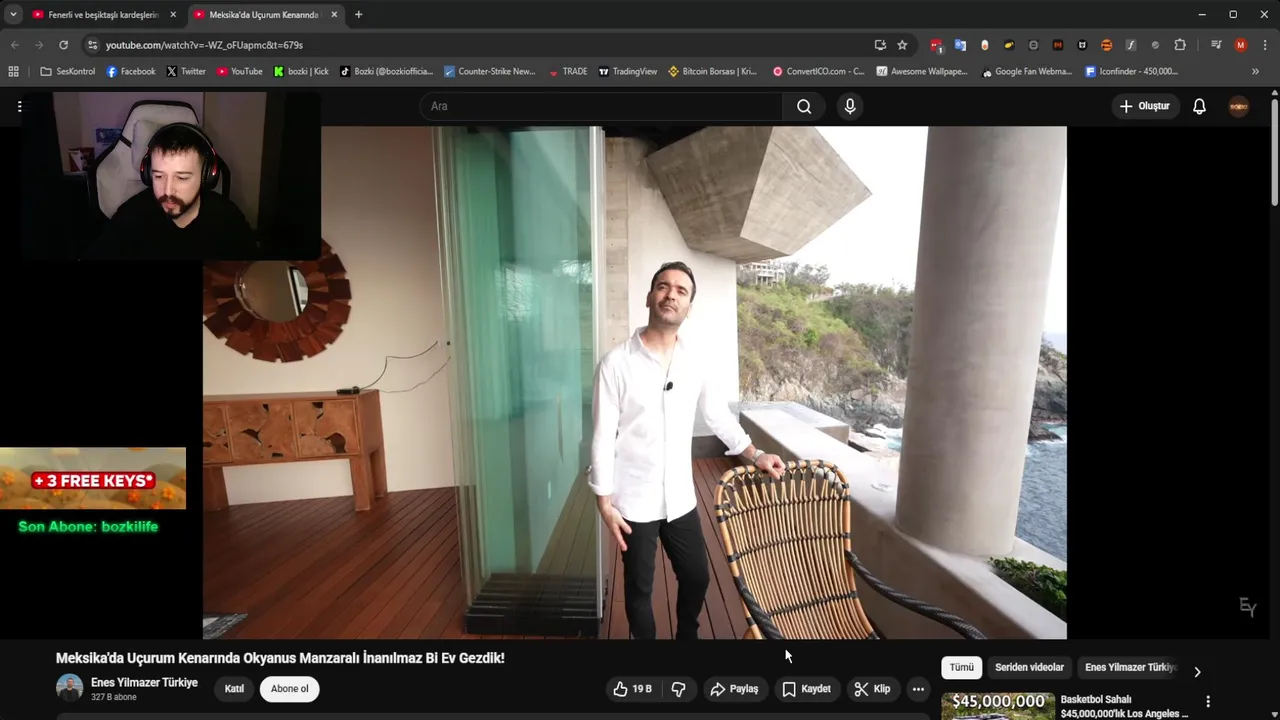
Task: Go forward in browser history
Action: [39, 45]
